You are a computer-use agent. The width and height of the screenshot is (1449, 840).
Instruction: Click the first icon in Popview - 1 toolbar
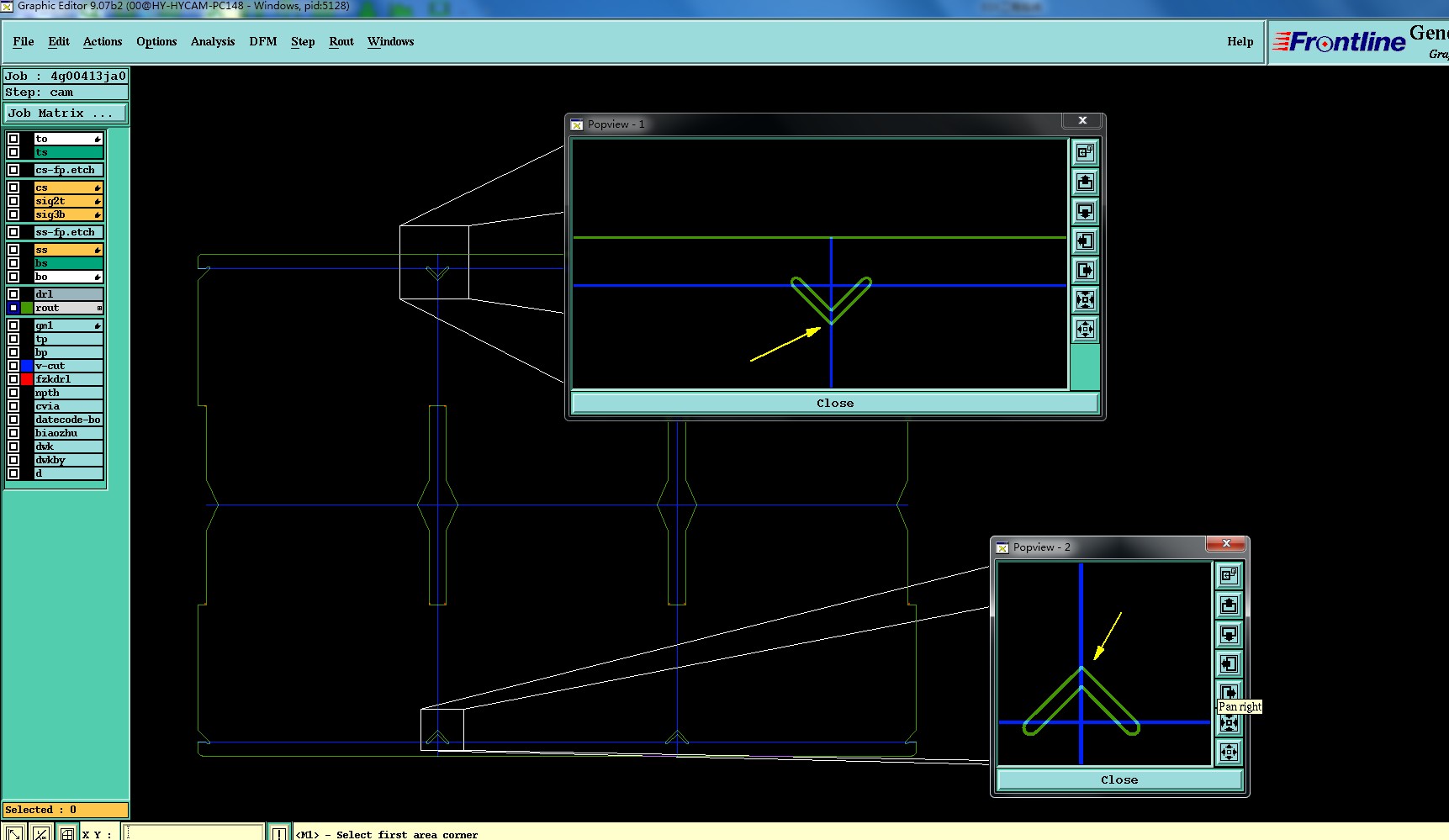(x=1085, y=152)
